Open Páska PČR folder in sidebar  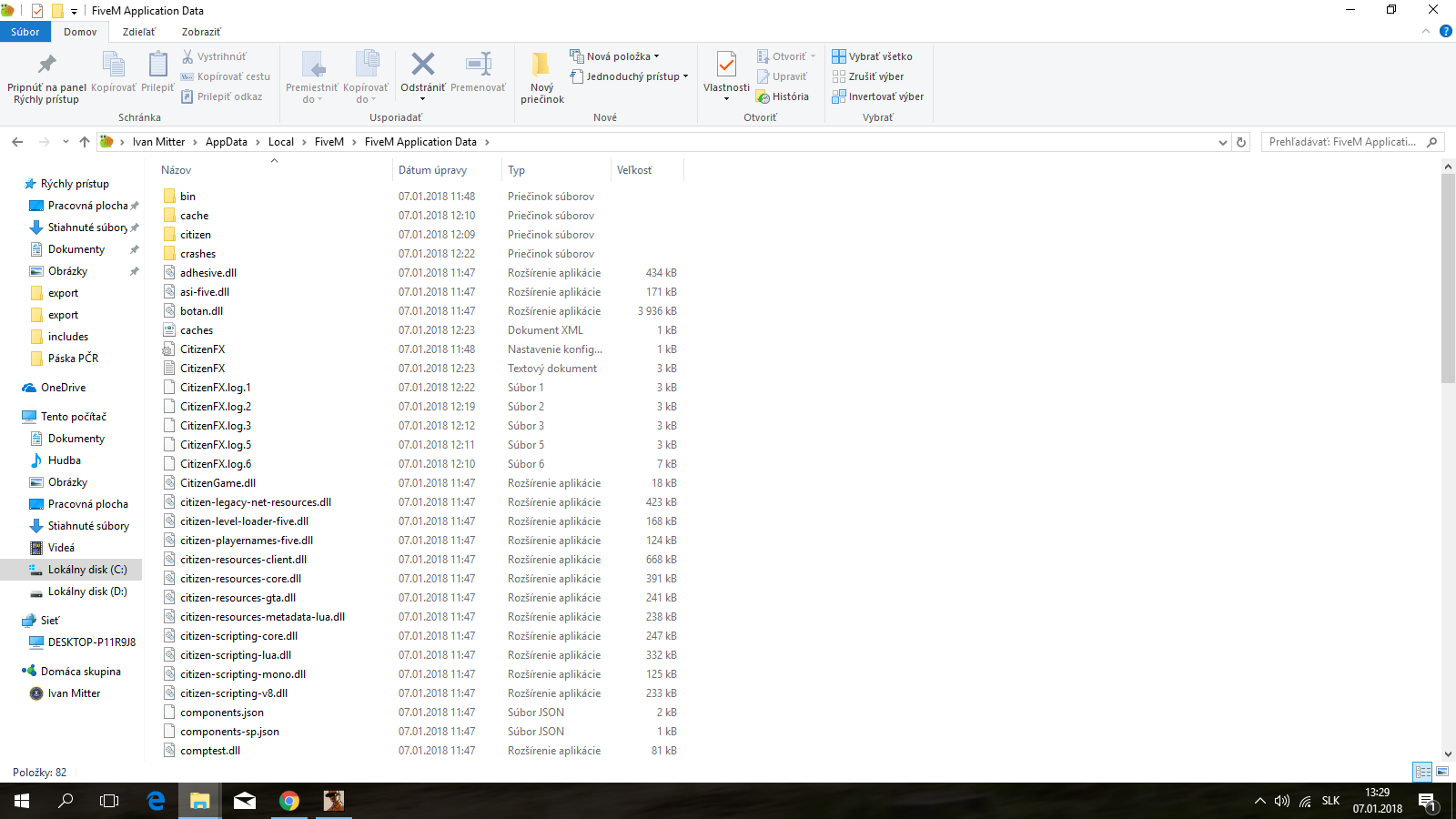tap(73, 359)
